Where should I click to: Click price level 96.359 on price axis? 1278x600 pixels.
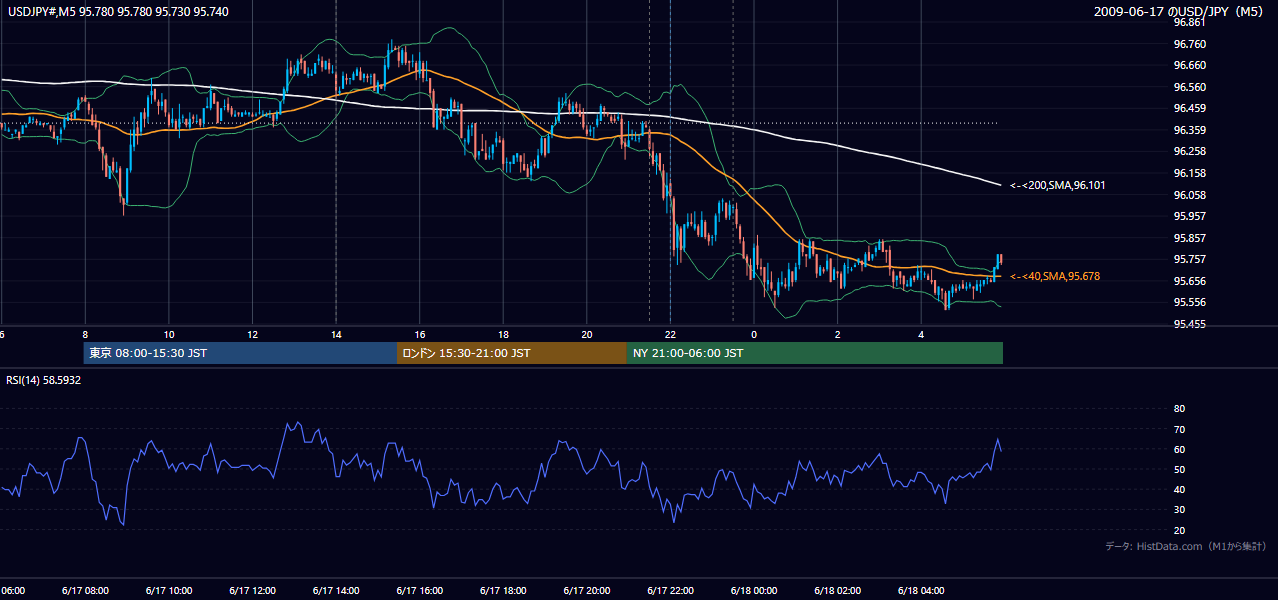1190,130
